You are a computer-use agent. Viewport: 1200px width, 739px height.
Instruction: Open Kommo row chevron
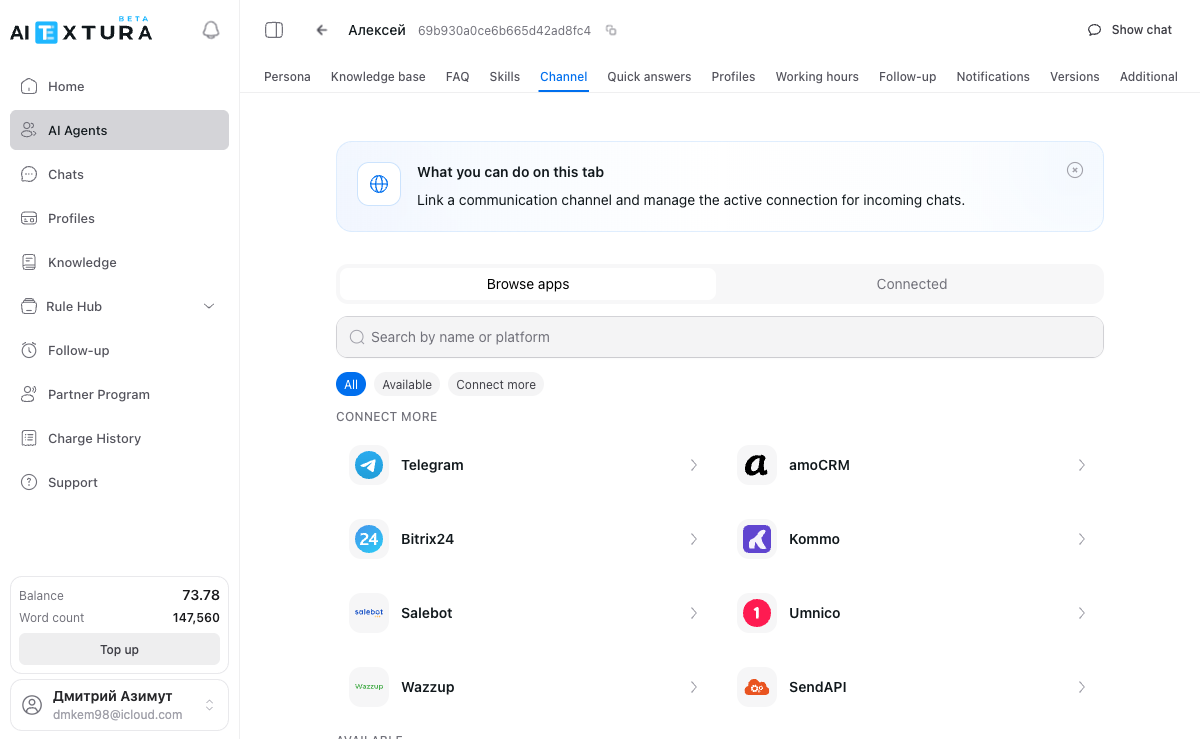(x=1082, y=539)
